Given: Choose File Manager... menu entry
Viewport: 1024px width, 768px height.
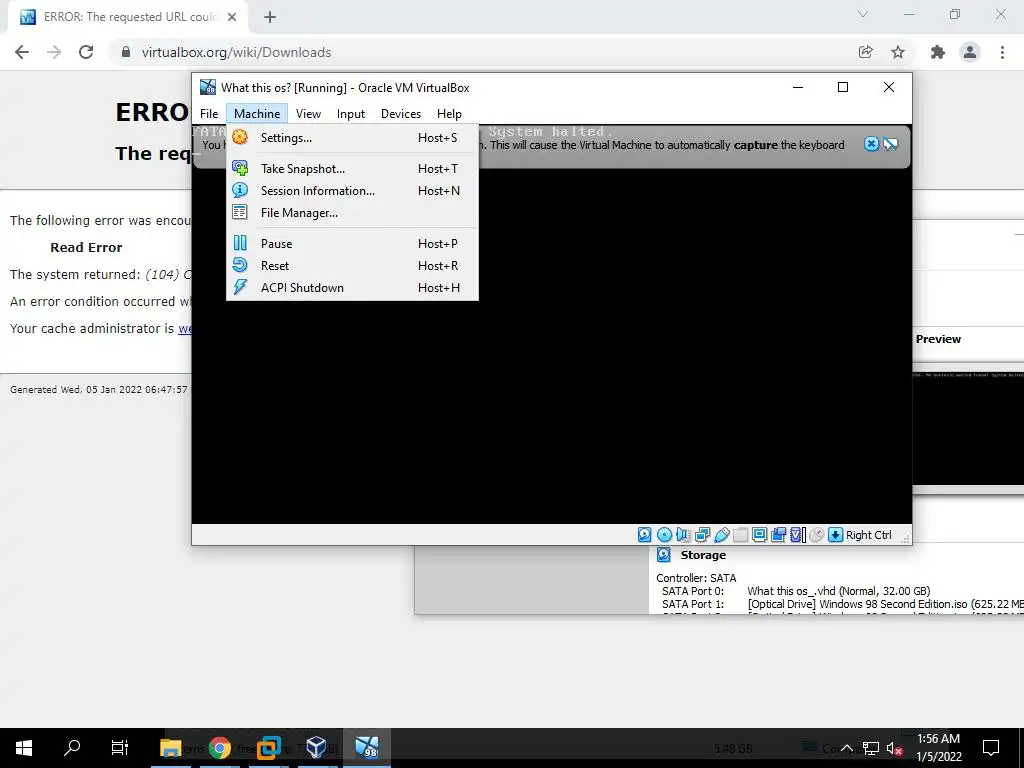Looking at the screenshot, I should (x=352, y=212).
